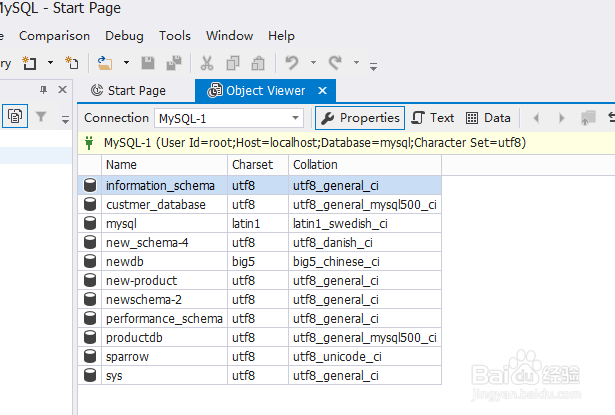Toggle the Properties view button
Screen dimensions: 615x415
tap(360, 118)
